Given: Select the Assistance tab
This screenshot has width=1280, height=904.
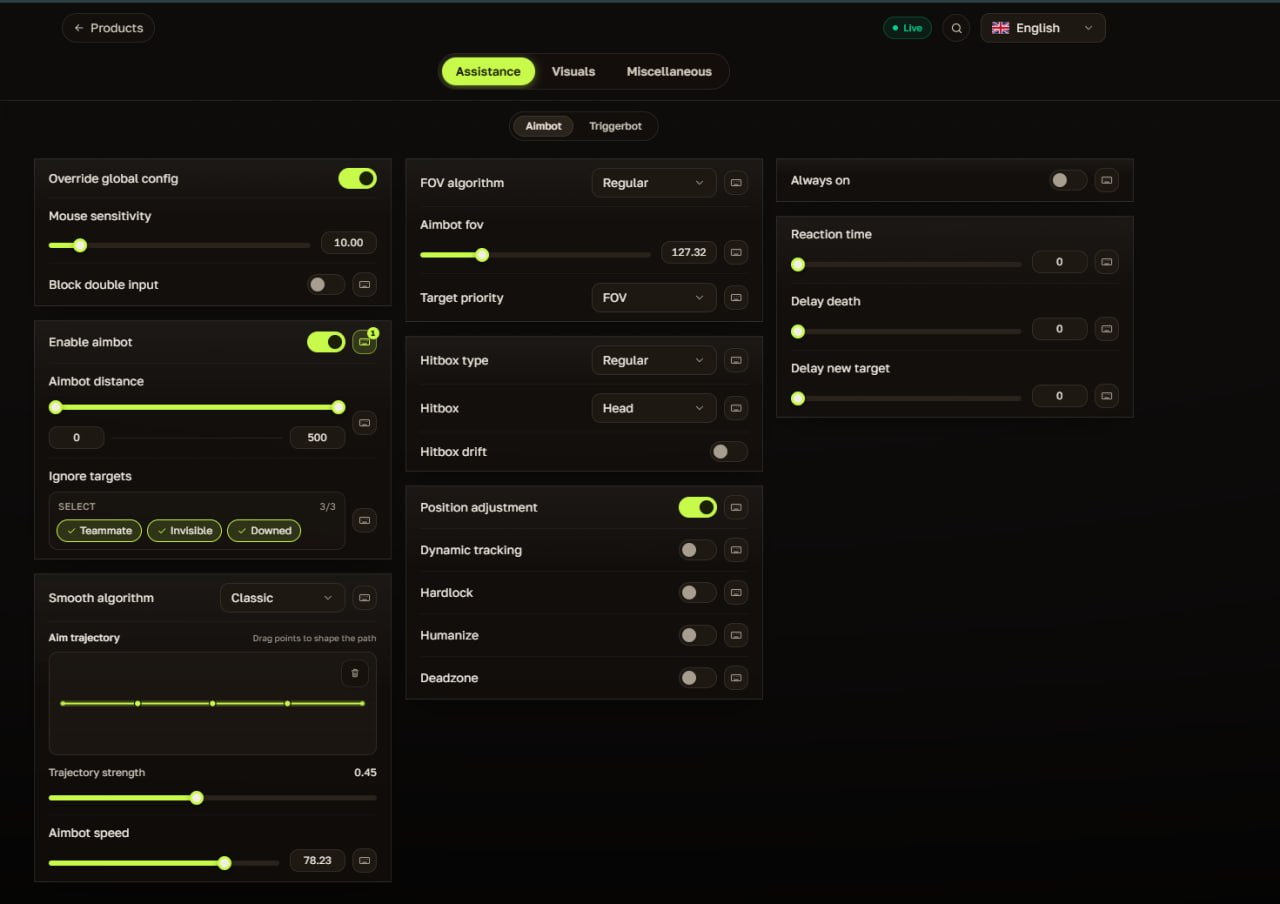Looking at the screenshot, I should pos(488,72).
